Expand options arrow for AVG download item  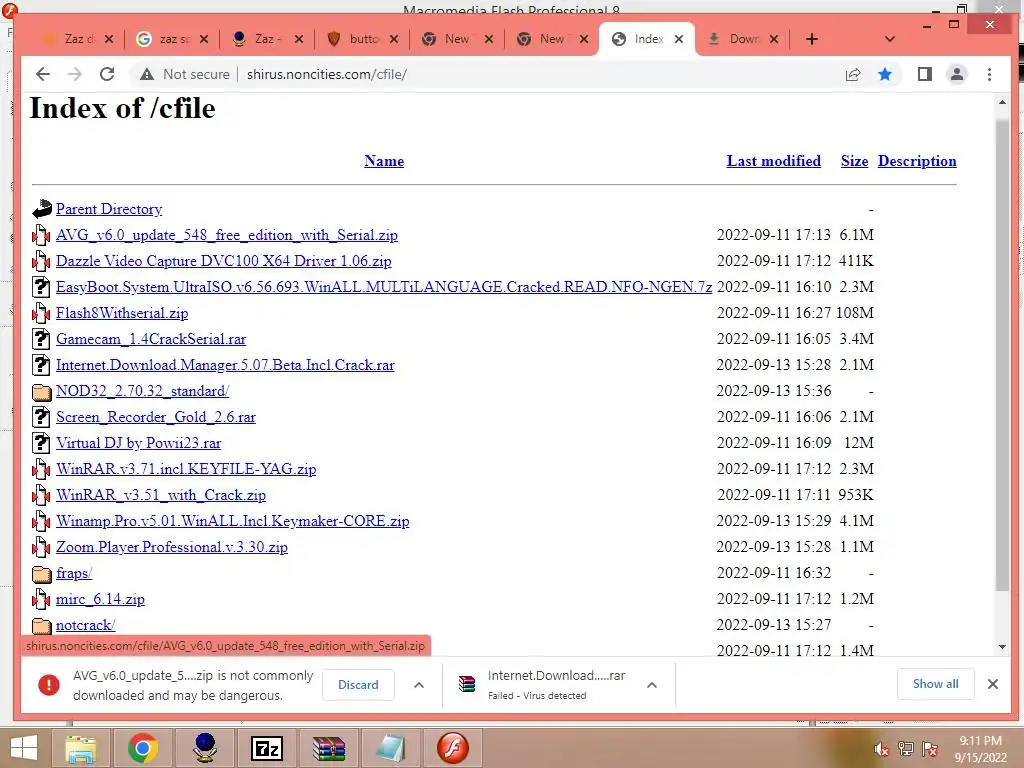click(x=419, y=685)
